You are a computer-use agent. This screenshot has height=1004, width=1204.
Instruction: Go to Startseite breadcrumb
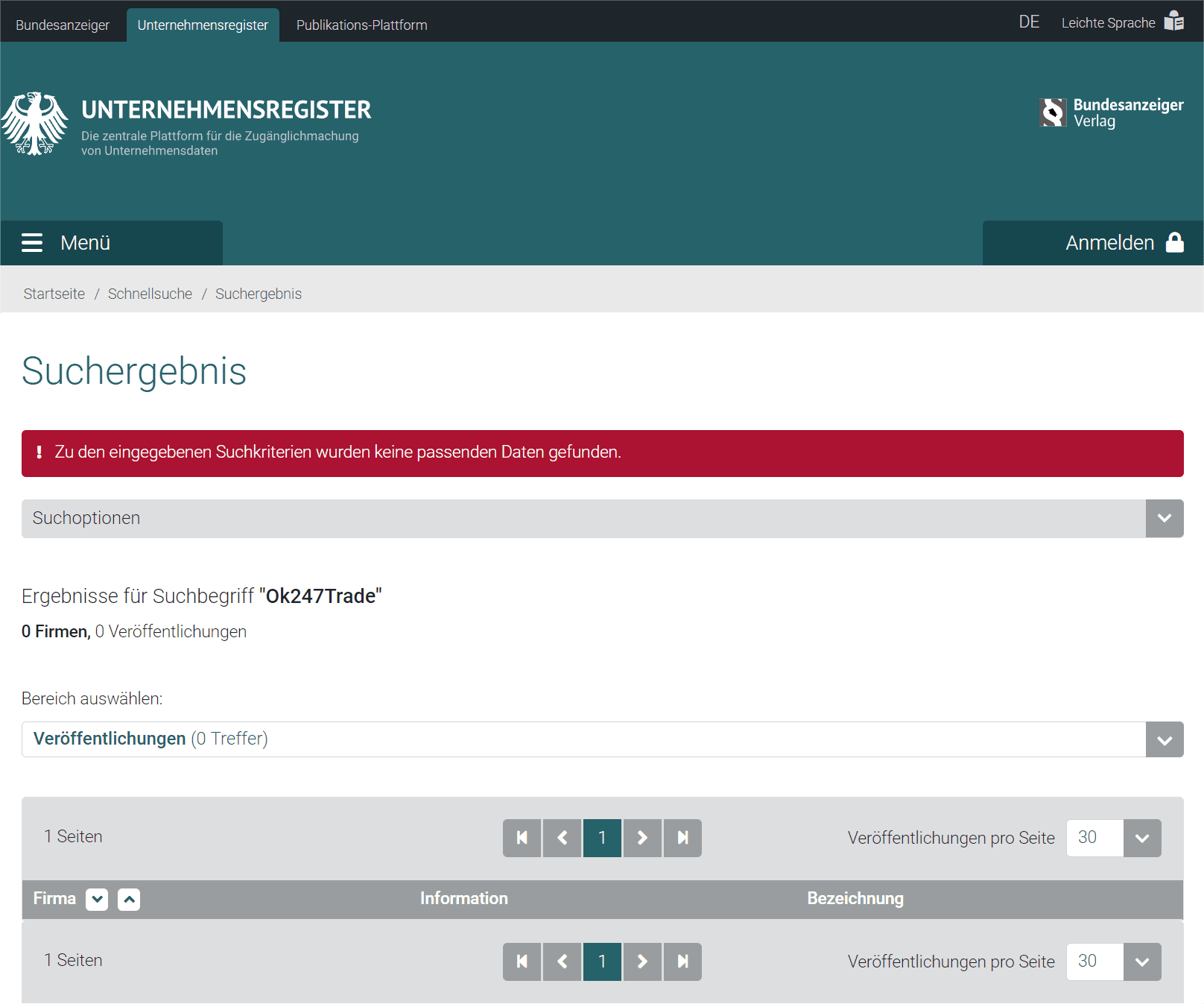pyautogui.click(x=54, y=294)
